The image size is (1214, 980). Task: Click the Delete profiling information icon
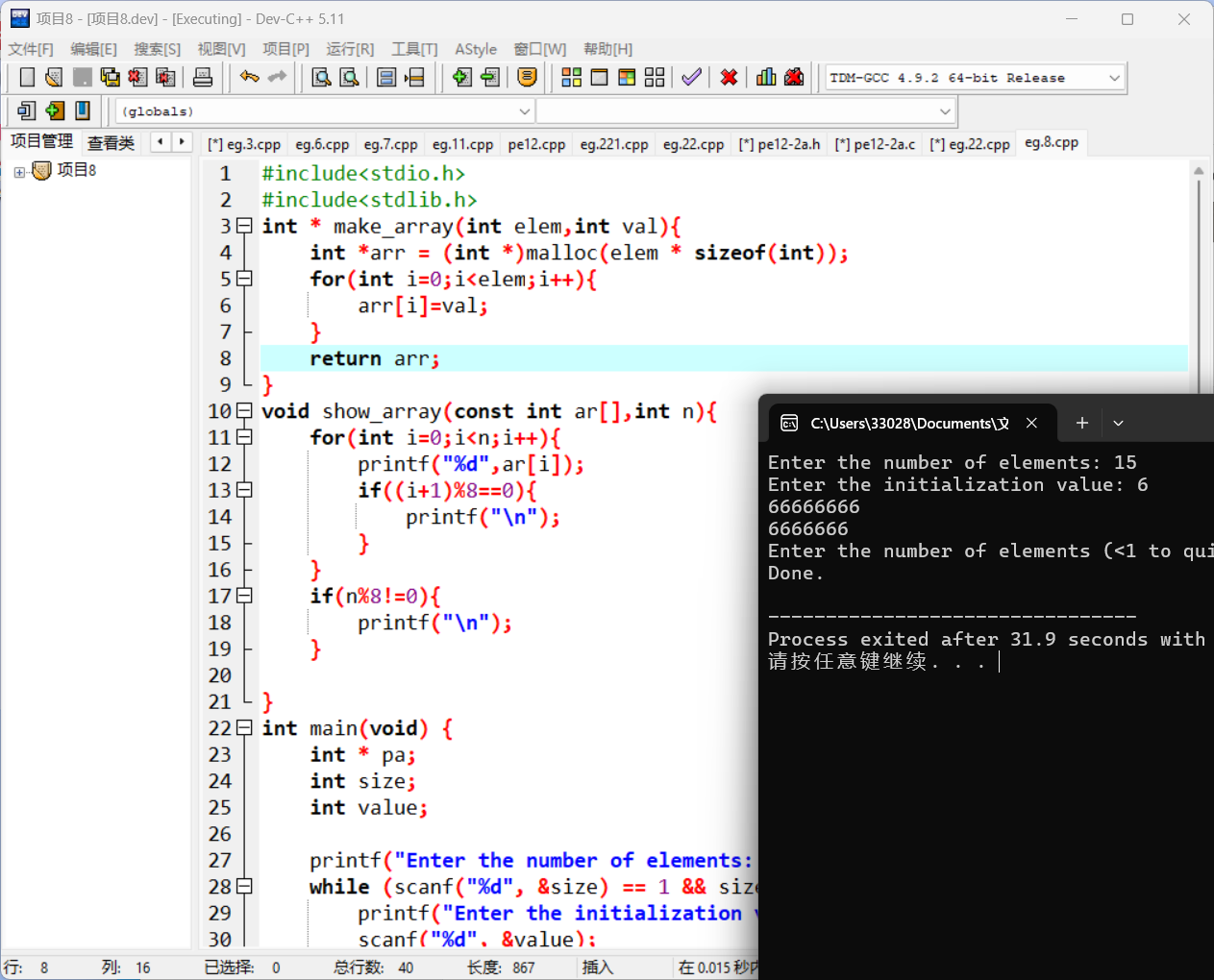[794, 78]
